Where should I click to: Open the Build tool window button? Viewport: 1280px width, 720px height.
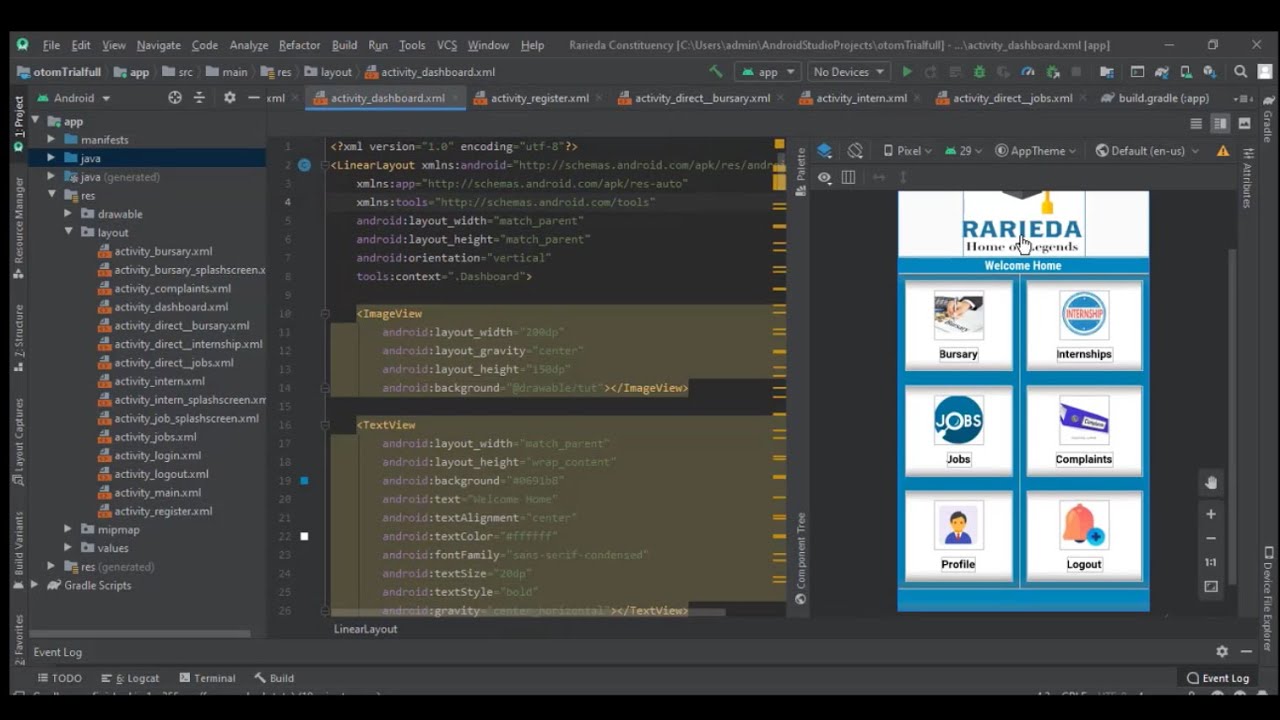click(274, 678)
